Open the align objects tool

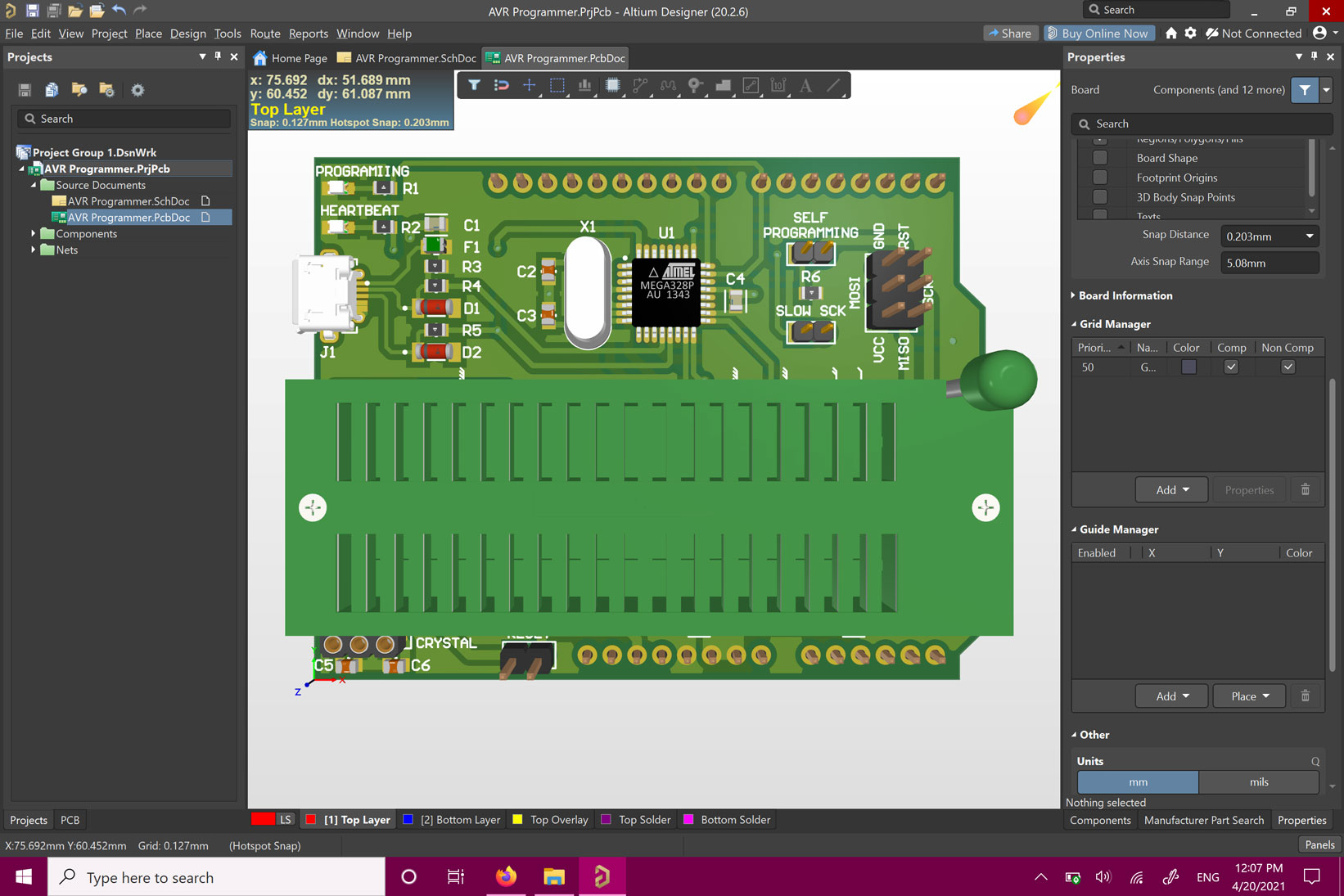point(584,85)
